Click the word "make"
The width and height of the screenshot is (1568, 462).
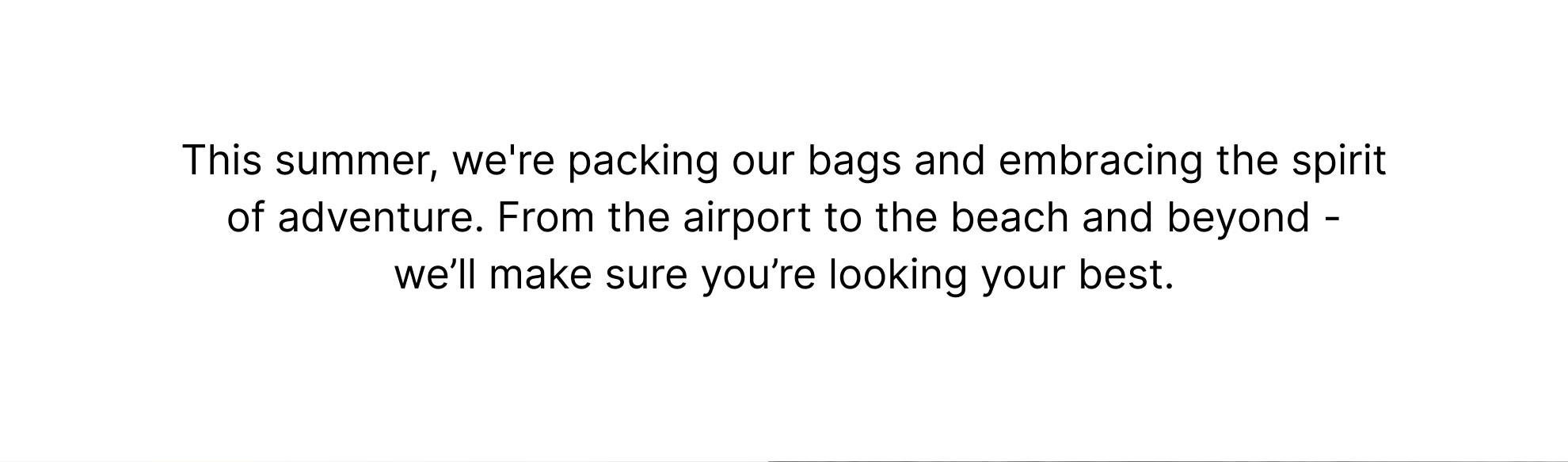coord(540,275)
